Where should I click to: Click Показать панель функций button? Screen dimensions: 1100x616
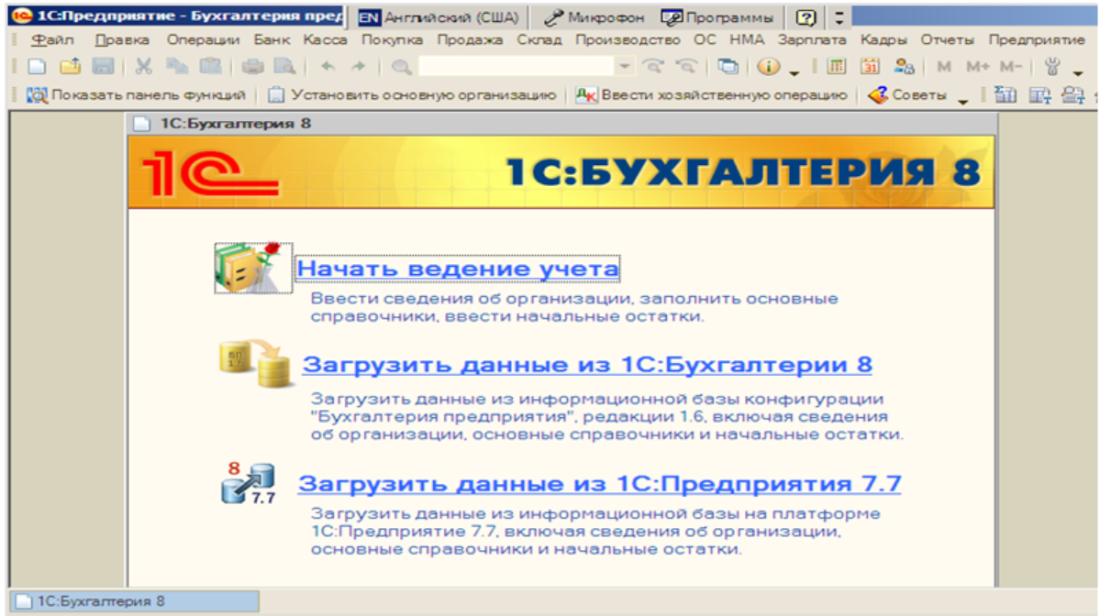click(x=136, y=95)
